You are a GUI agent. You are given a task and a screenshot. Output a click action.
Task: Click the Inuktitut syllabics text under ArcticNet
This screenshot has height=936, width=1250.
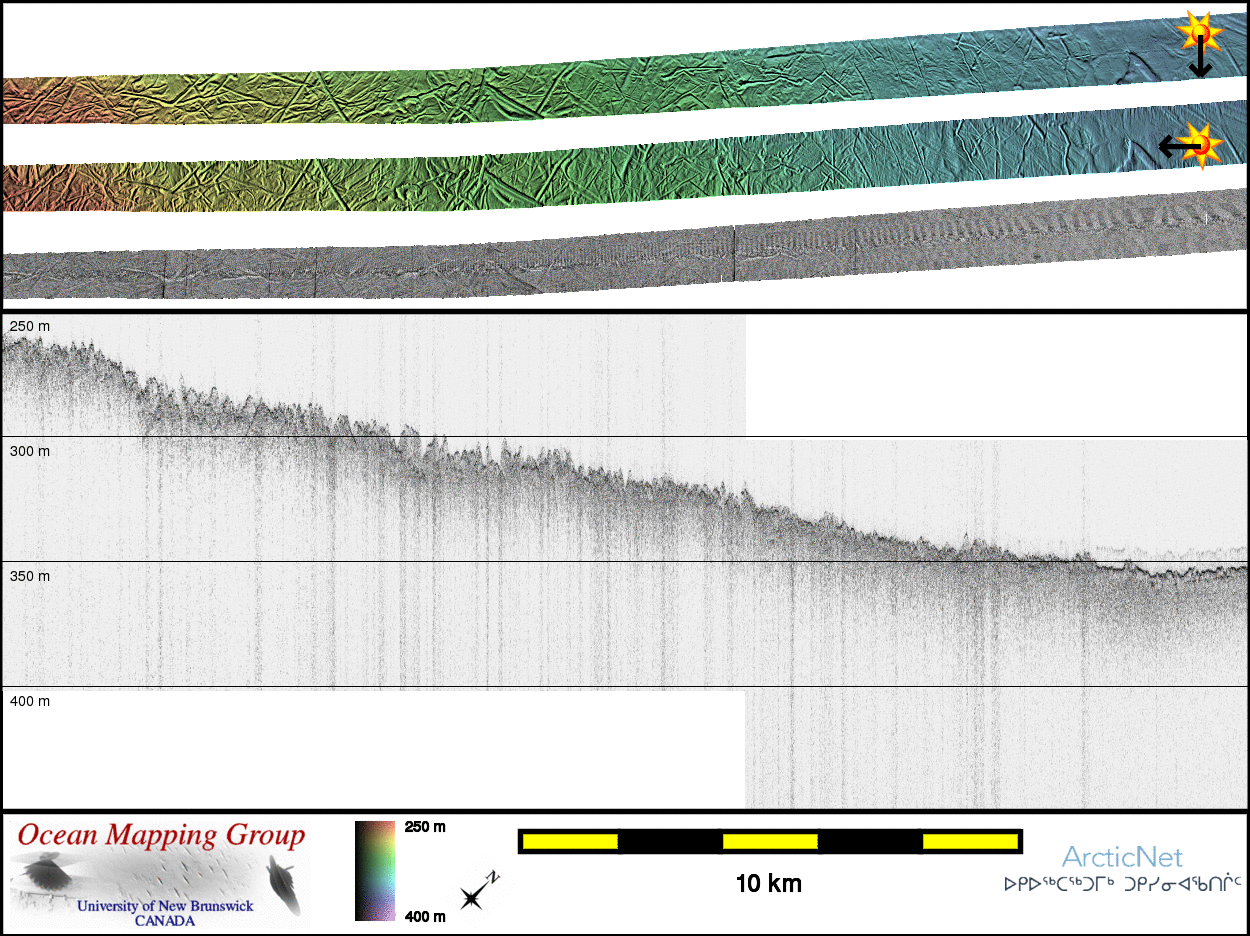(1122, 884)
